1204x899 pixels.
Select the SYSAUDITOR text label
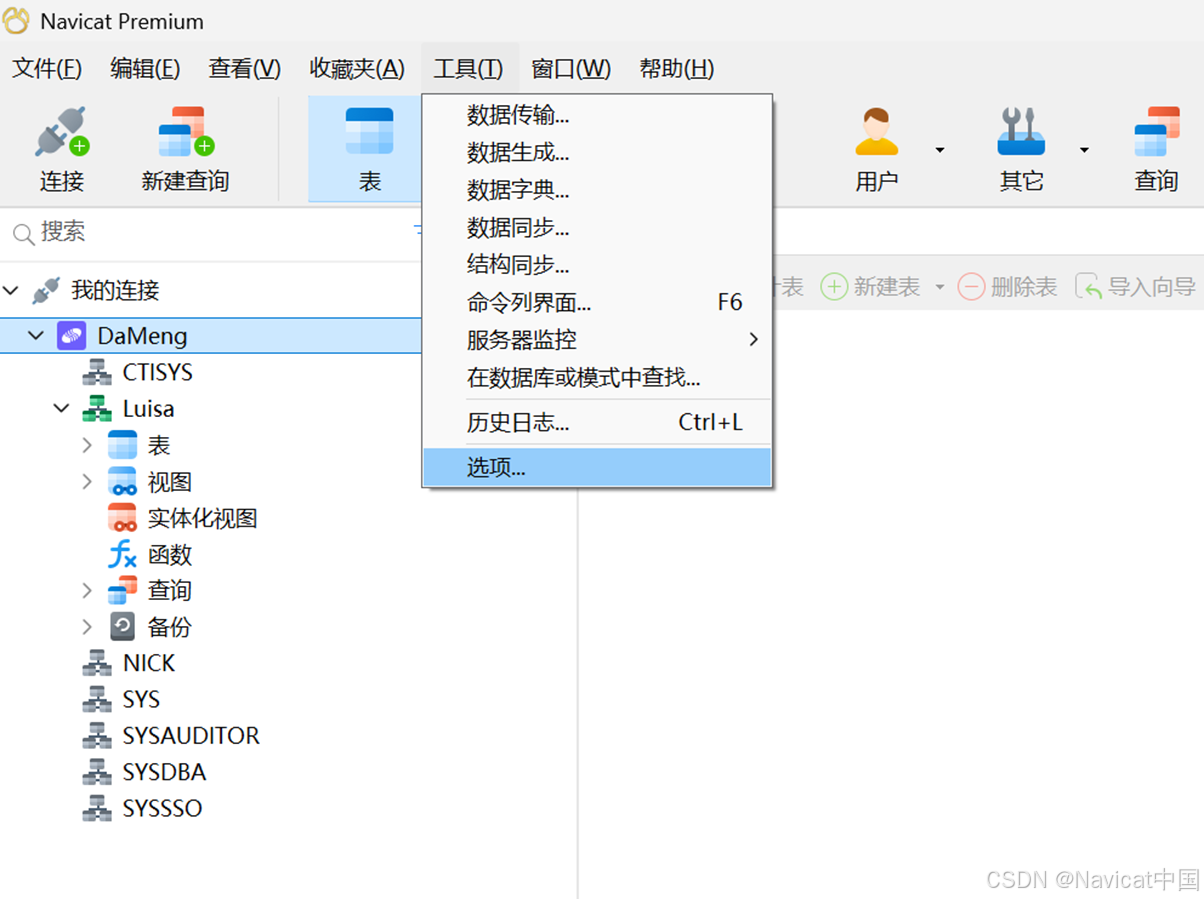pyautogui.click(x=191, y=736)
